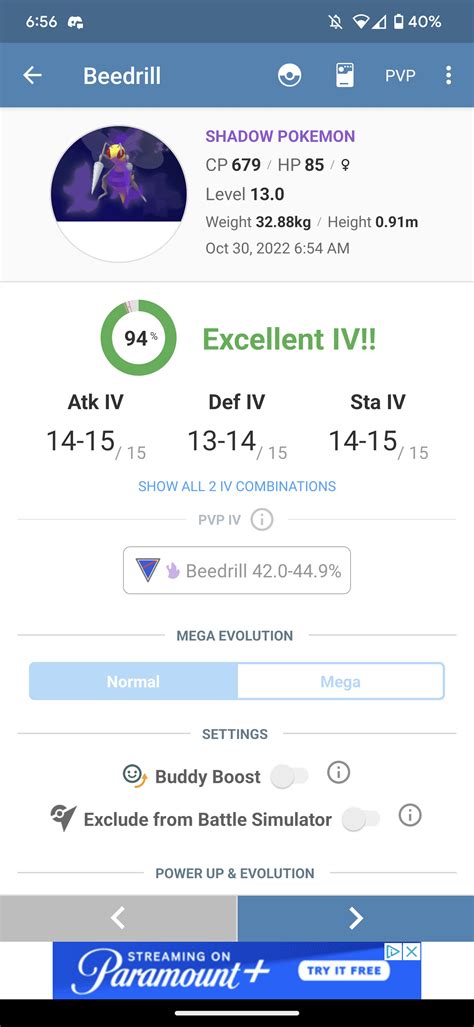Open PVP view in header
Viewport: 474px width, 1027px height.
coord(400,75)
